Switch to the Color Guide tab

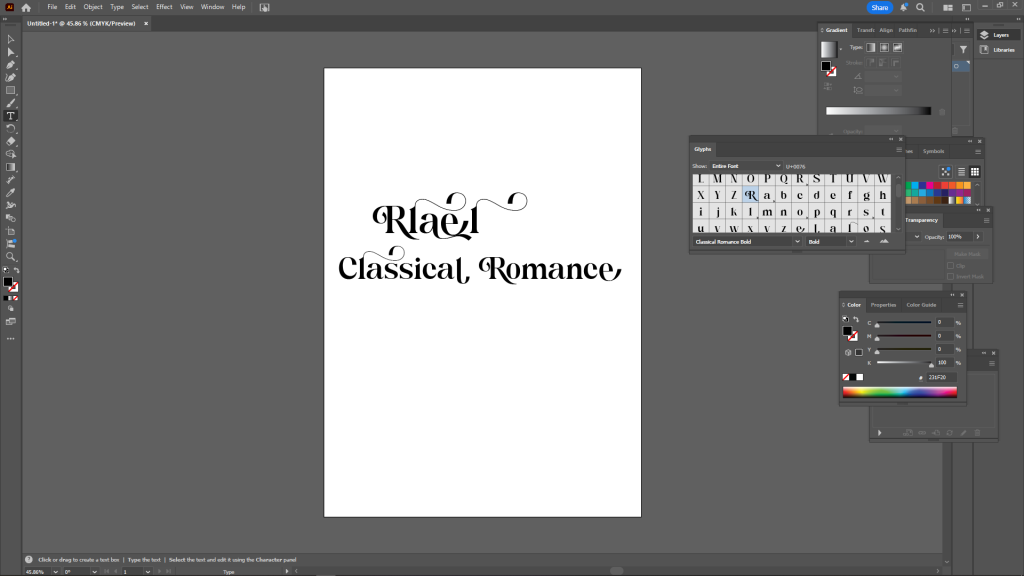(x=921, y=305)
